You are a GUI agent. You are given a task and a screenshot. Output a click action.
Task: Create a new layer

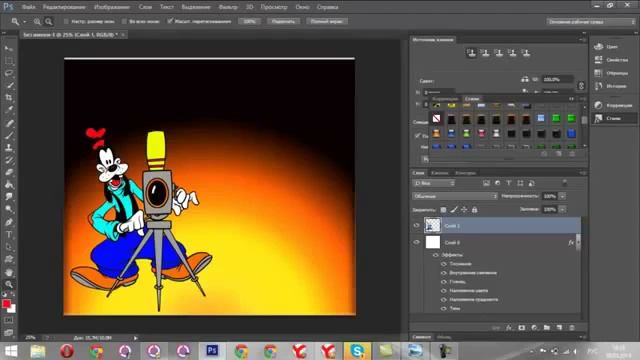click(559, 328)
